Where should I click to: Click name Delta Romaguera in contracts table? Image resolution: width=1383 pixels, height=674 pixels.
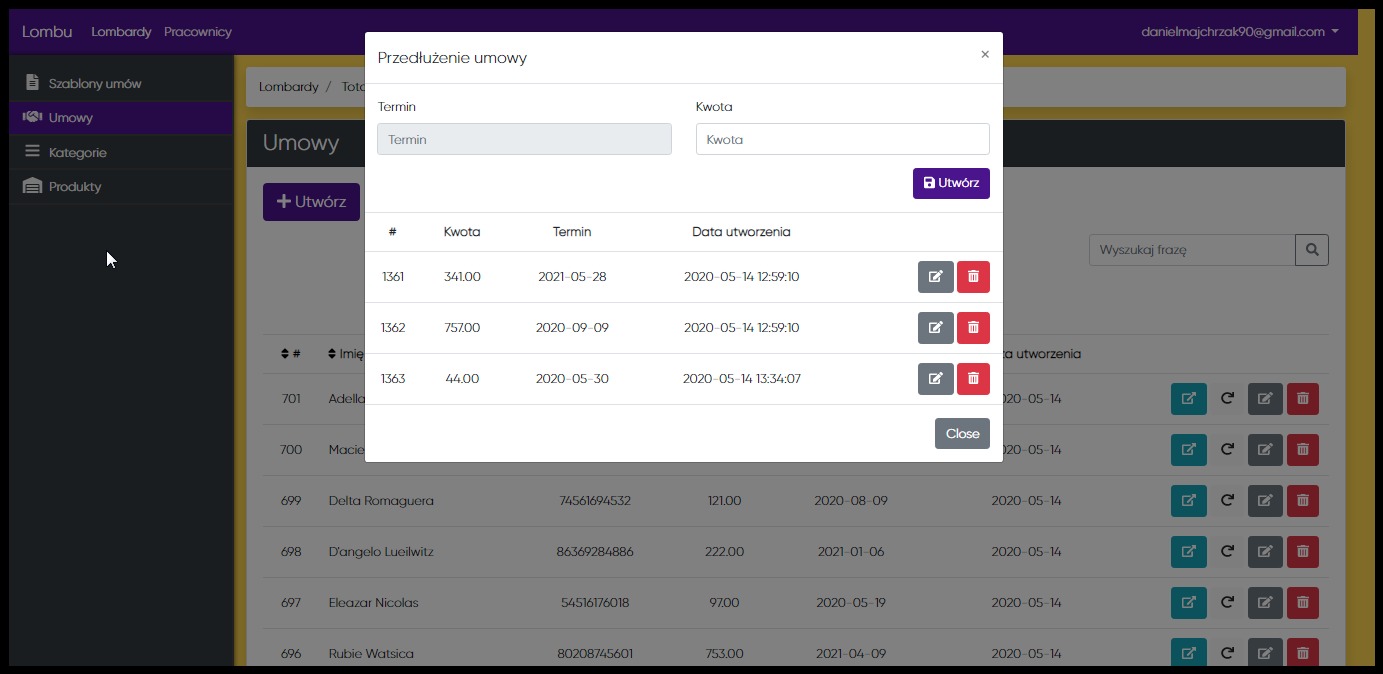coord(381,501)
